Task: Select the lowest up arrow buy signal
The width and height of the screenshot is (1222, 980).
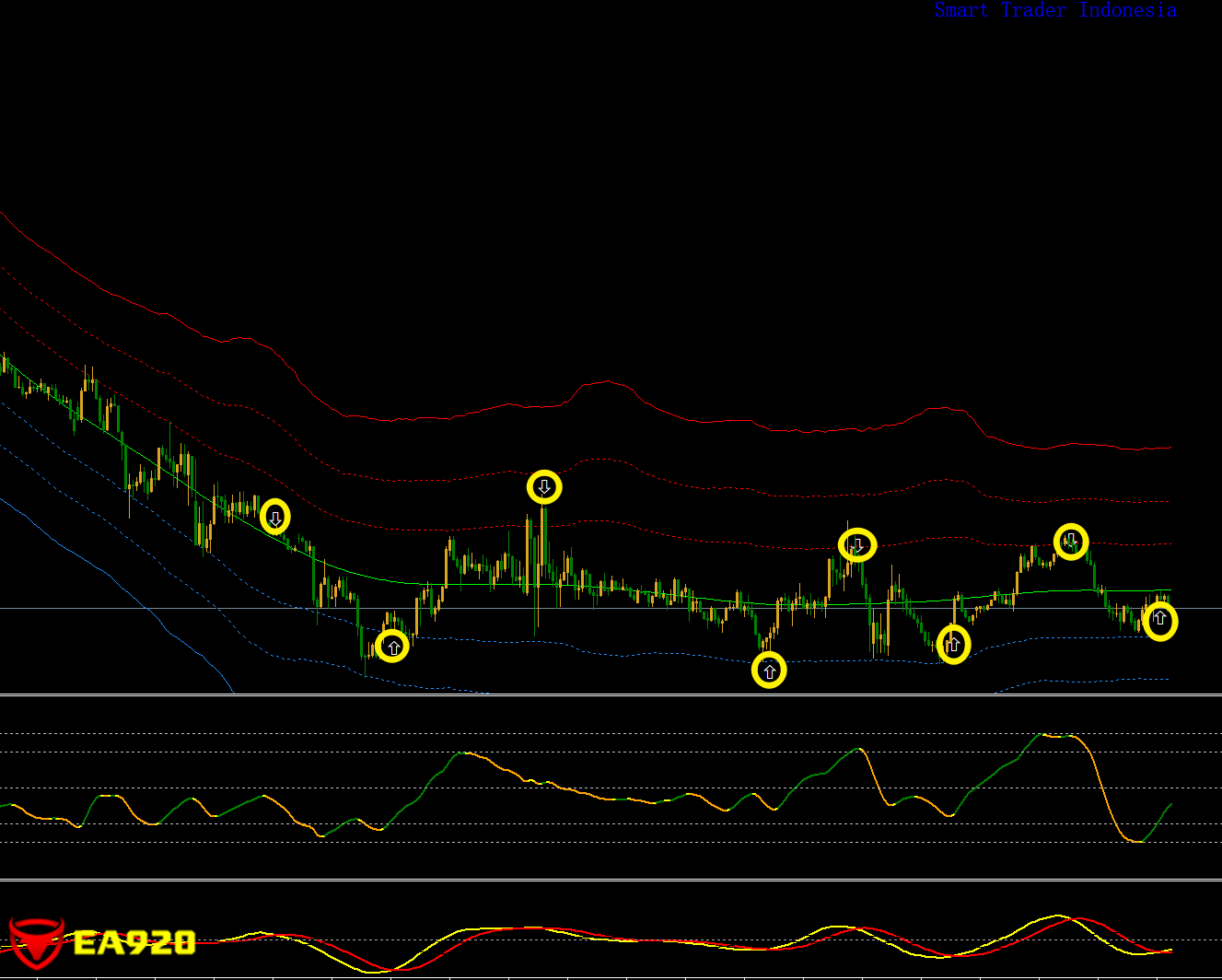Action: point(769,670)
